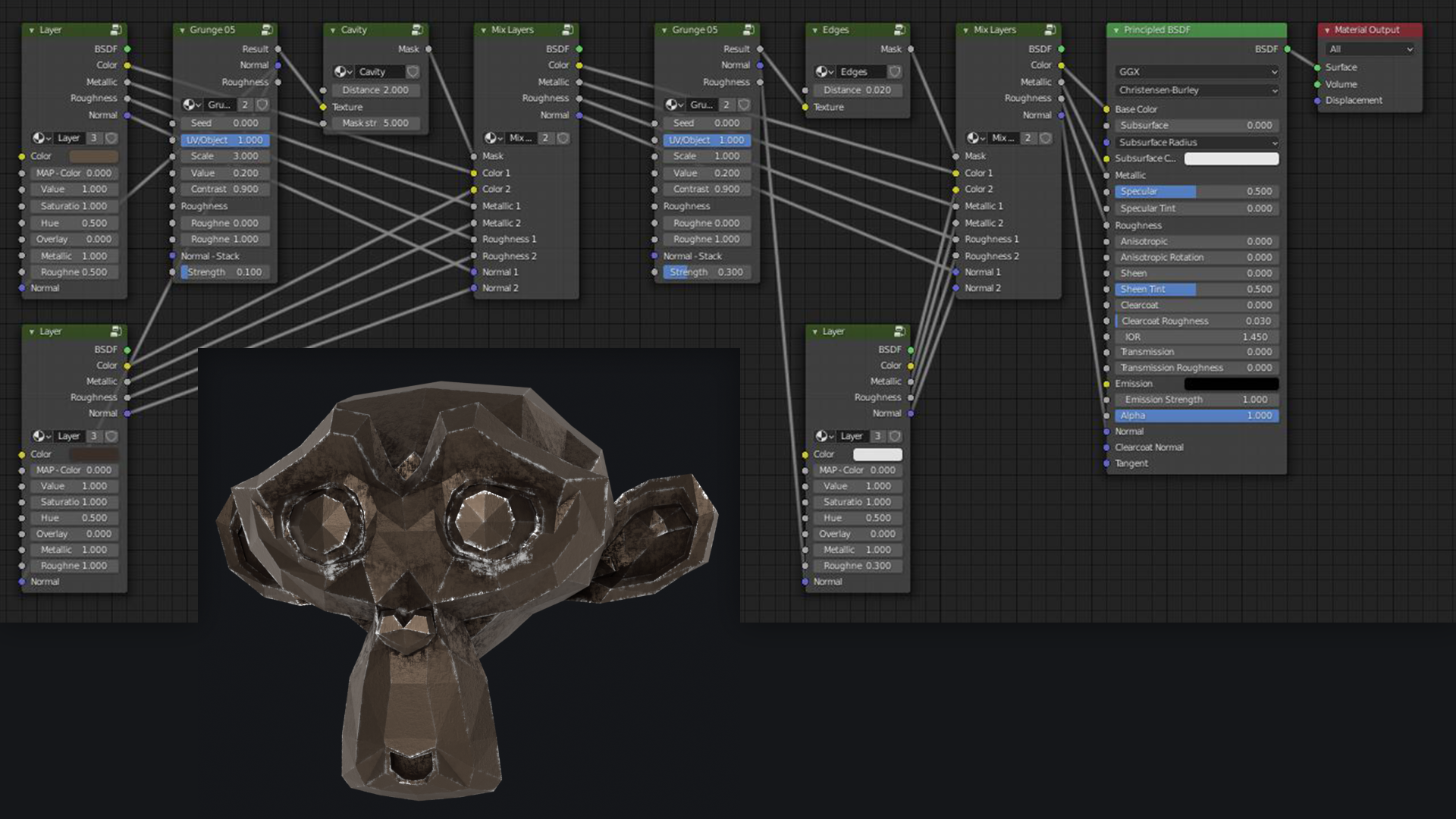Open browse icon on Grunge 05 with Scale 1.000
The height and width of the screenshot is (819, 1456).
click(x=674, y=105)
